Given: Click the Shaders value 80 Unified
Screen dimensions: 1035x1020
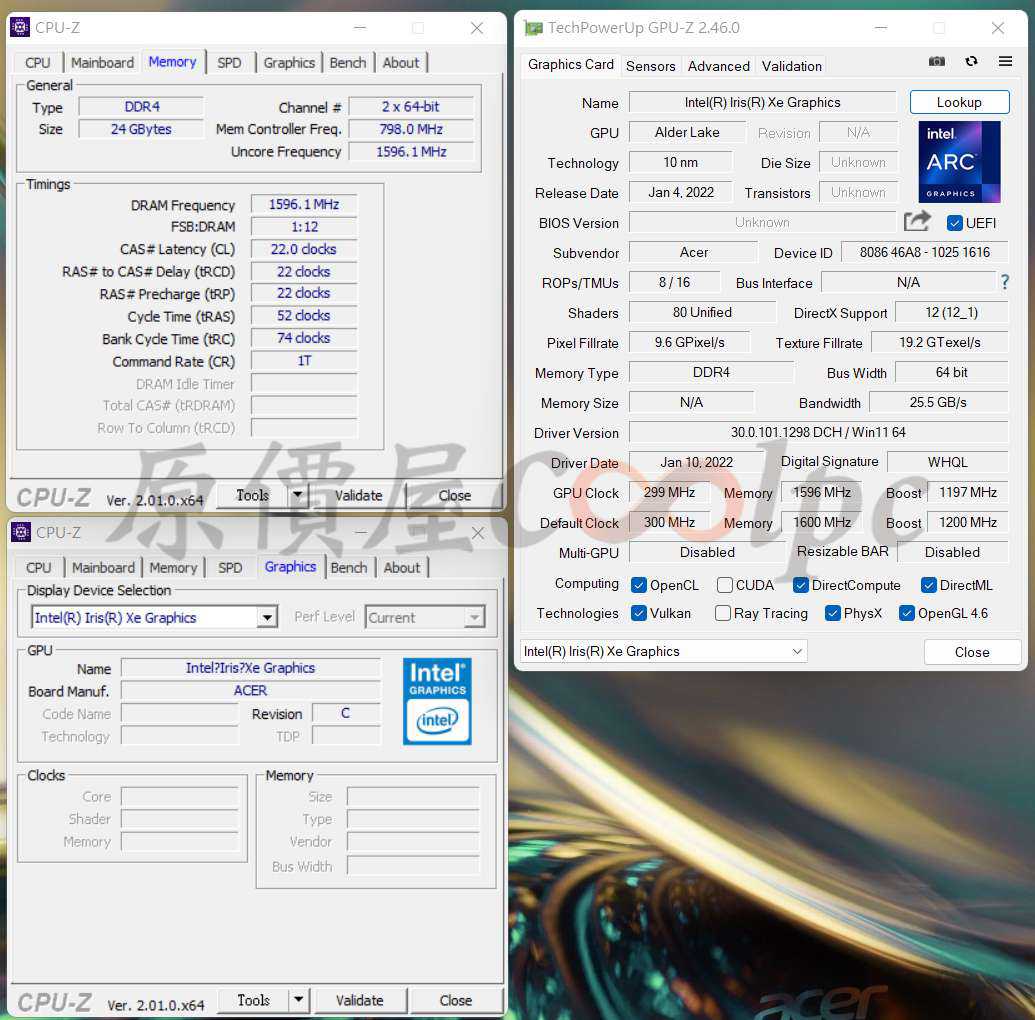Looking at the screenshot, I should (x=702, y=312).
